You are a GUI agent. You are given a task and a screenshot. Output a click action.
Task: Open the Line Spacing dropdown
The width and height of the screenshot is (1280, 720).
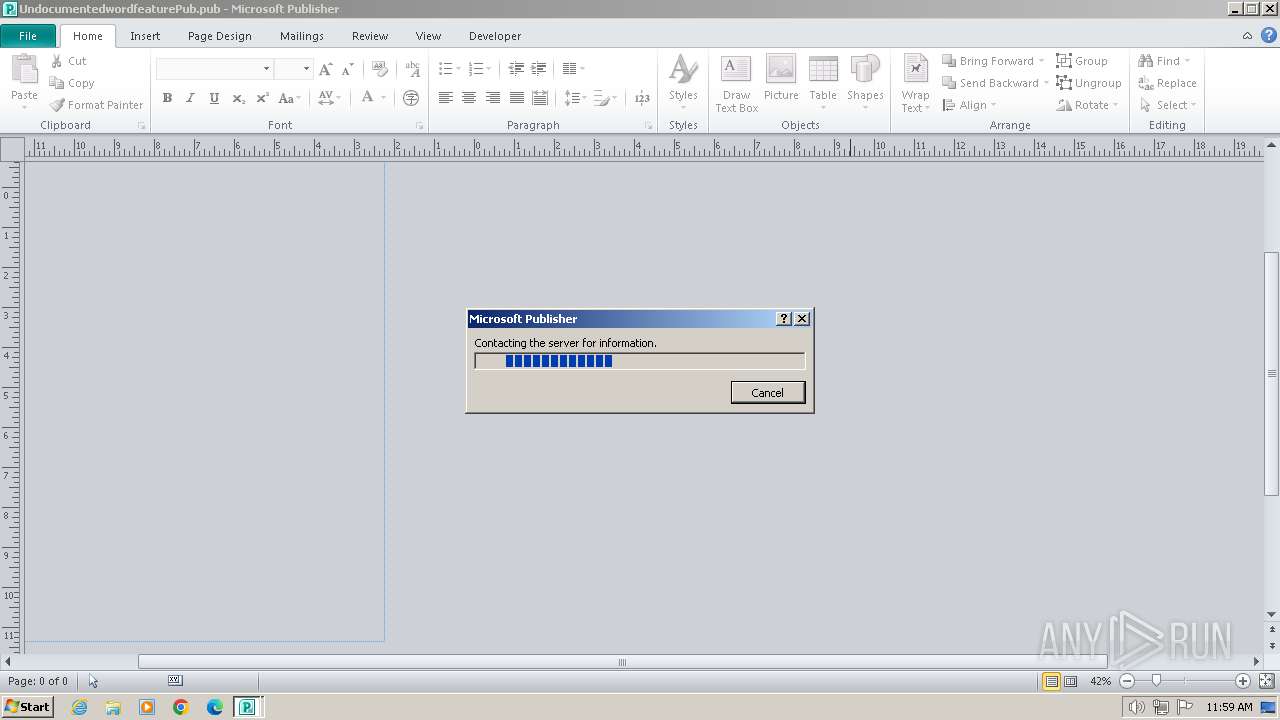574,98
